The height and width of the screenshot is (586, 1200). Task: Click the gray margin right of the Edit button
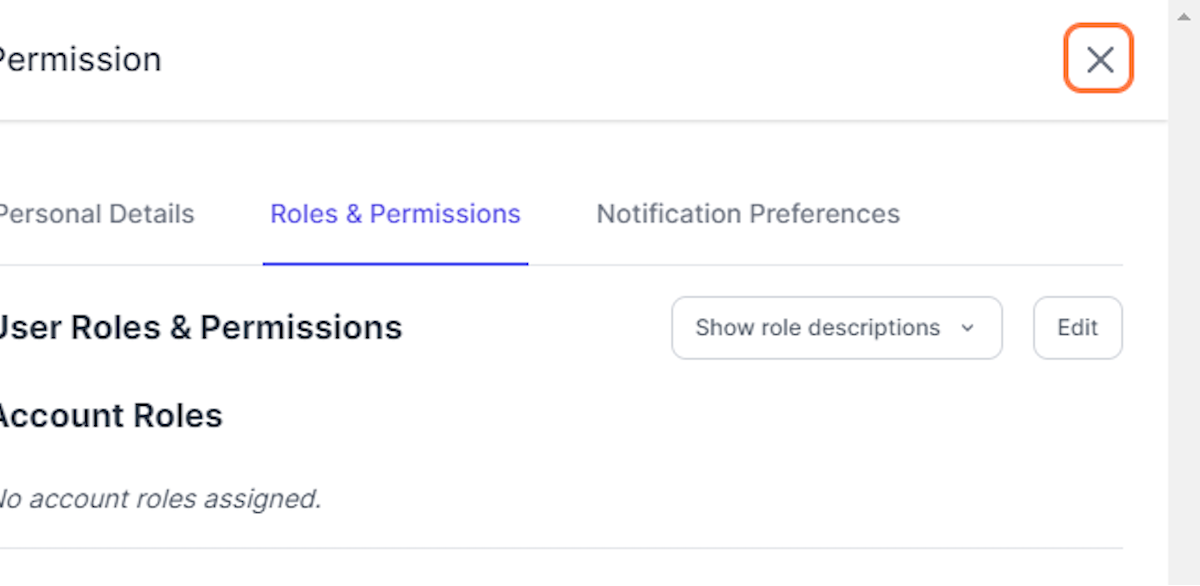1145,328
